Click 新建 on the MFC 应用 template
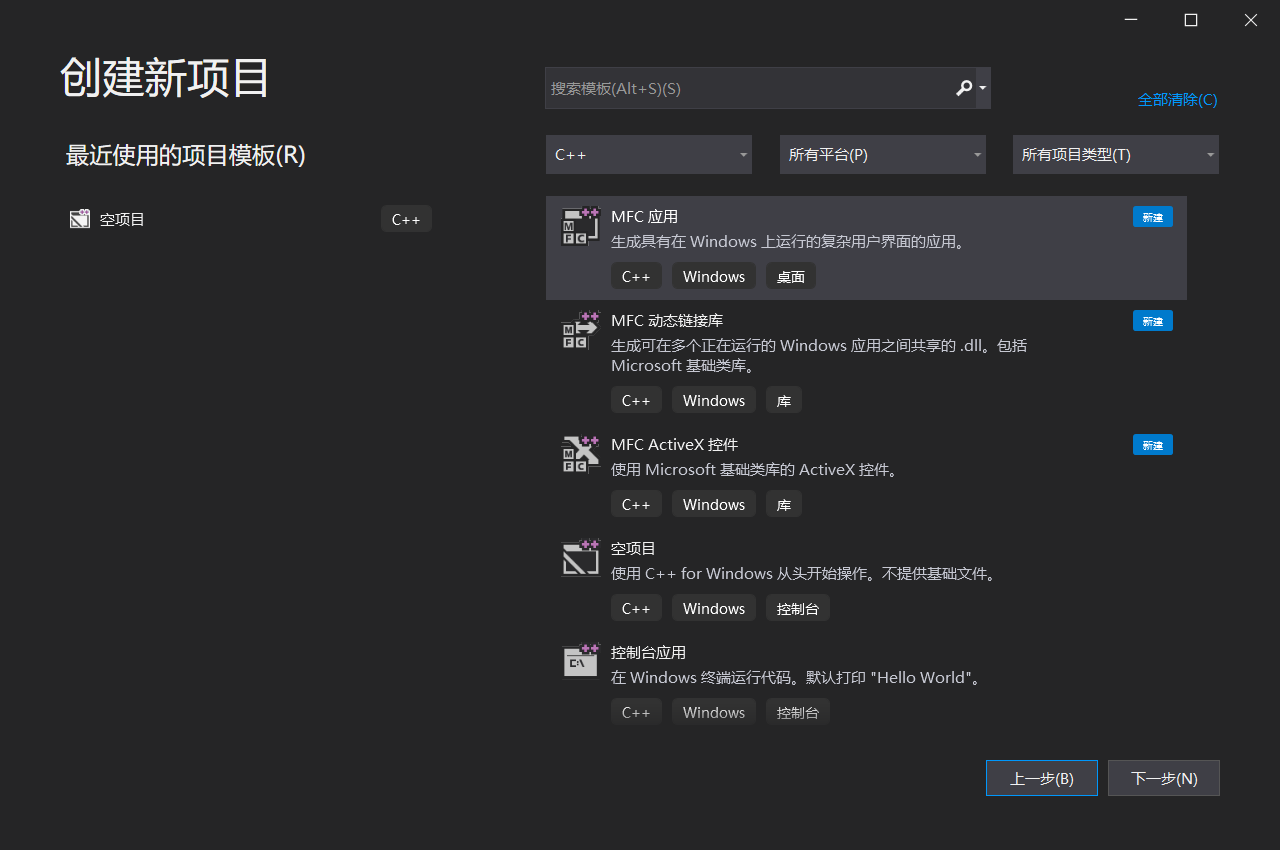 tap(1152, 216)
